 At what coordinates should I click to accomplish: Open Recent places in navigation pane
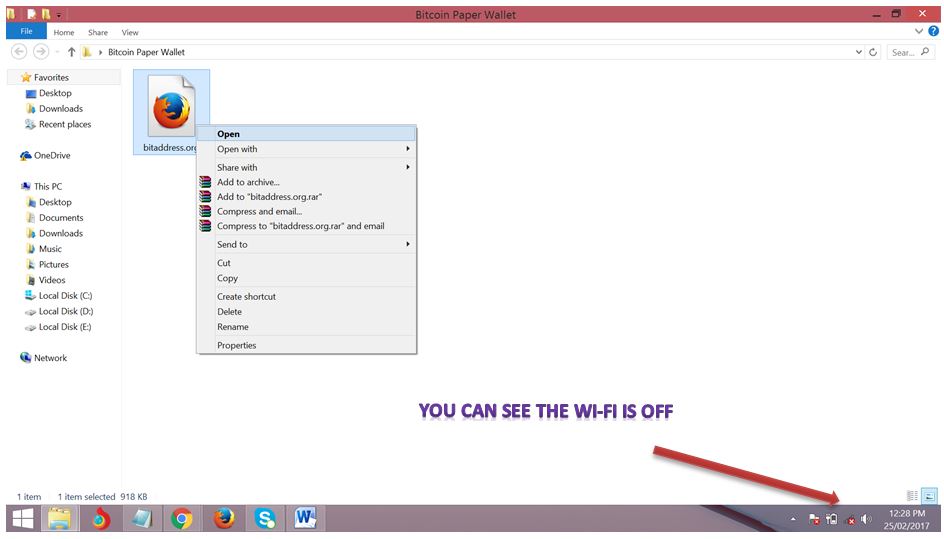tap(64, 124)
